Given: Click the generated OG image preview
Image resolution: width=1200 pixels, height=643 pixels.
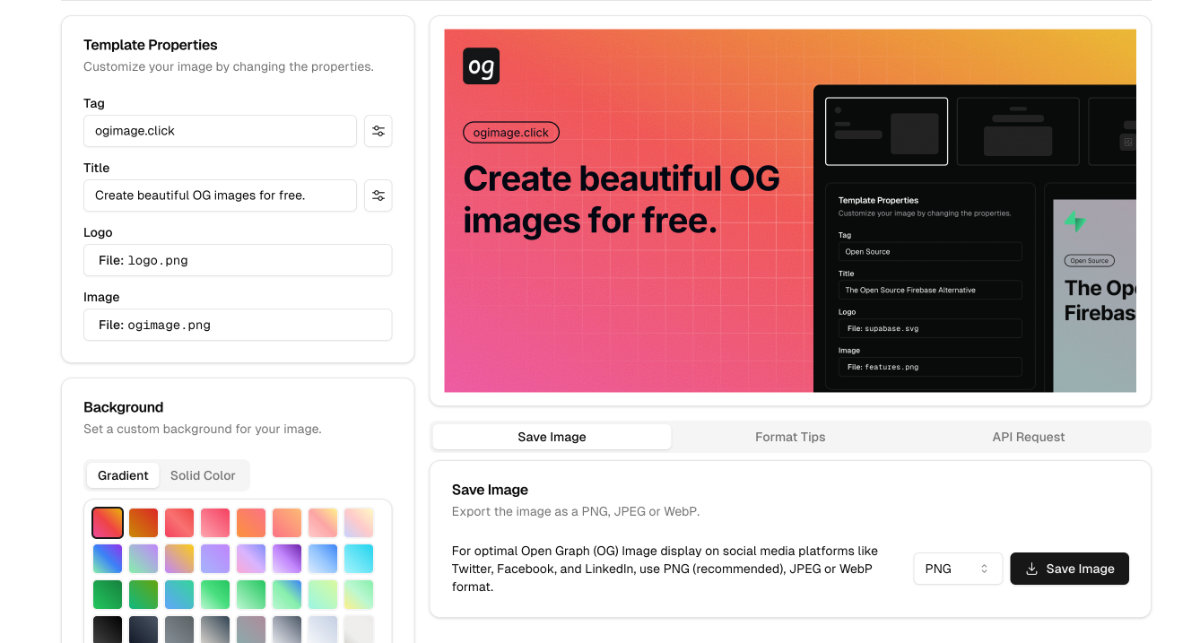Looking at the screenshot, I should [x=790, y=210].
